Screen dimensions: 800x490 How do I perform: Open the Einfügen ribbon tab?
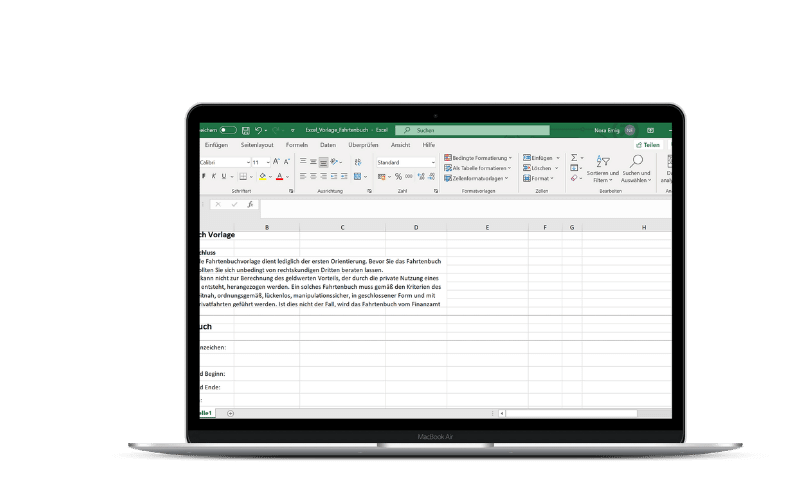[x=216, y=145]
